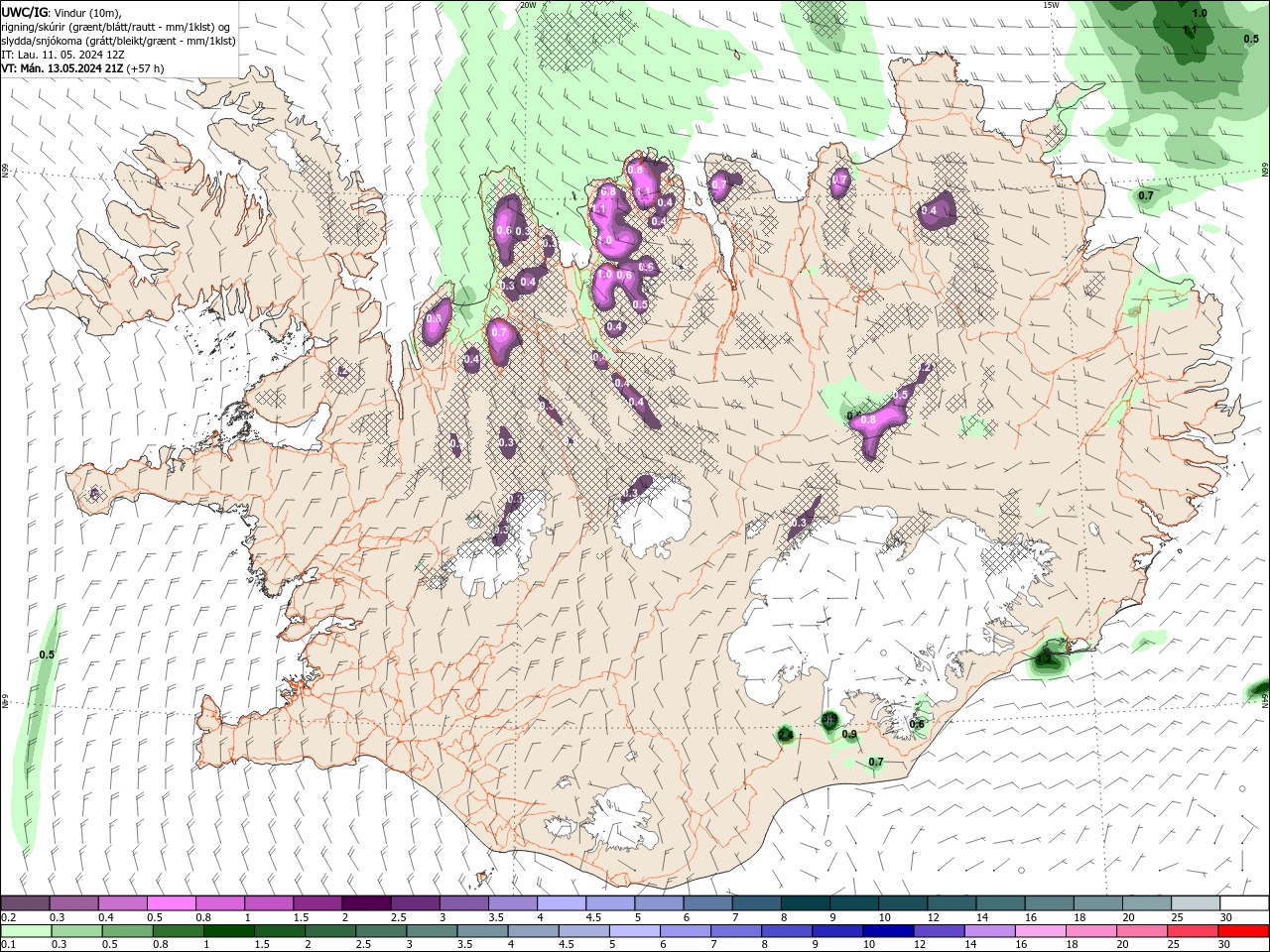Image resolution: width=1270 pixels, height=952 pixels.
Task: Click the '0.8' value in the central pink blob
Action: point(868,420)
